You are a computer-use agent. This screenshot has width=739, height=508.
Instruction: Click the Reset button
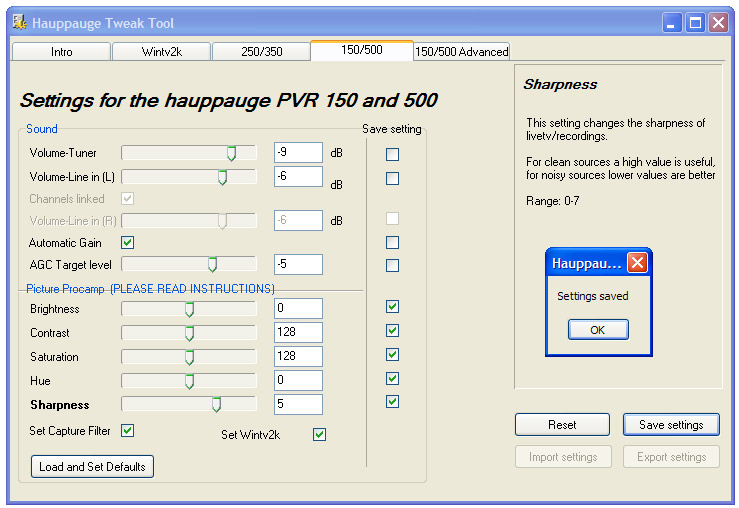[562, 425]
